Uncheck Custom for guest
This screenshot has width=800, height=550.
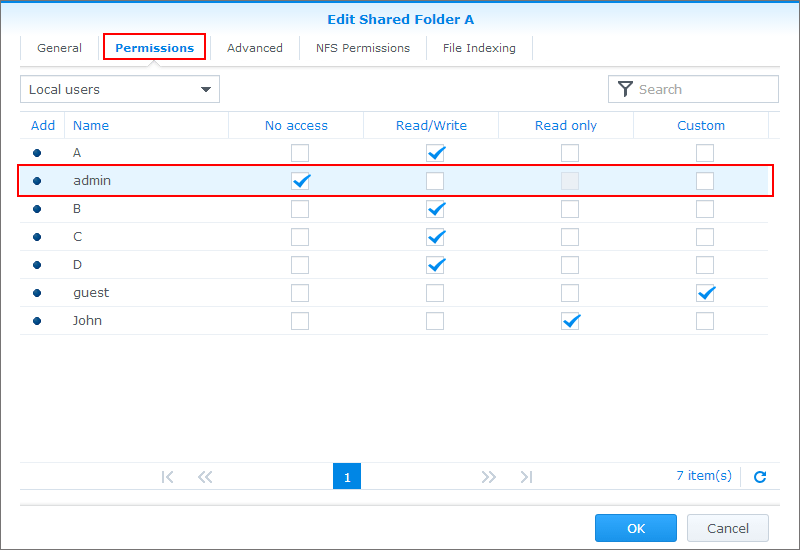[x=705, y=293]
